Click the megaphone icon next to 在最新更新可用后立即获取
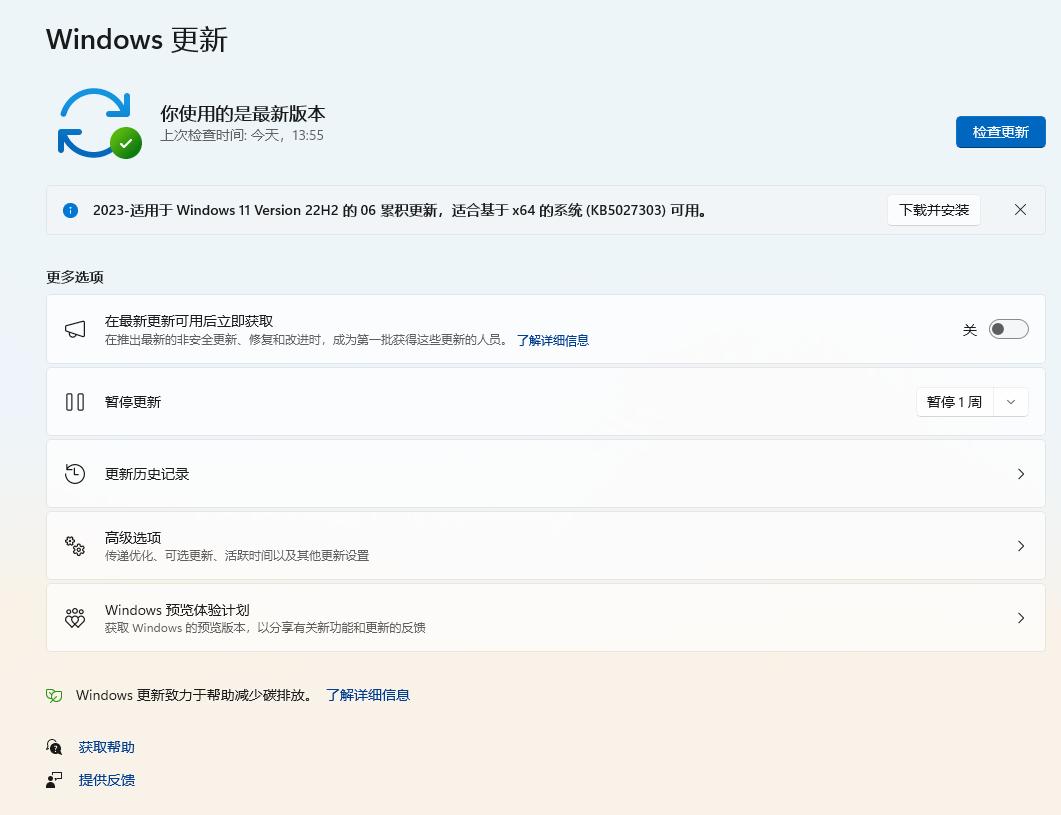The image size is (1061, 815). point(75,328)
